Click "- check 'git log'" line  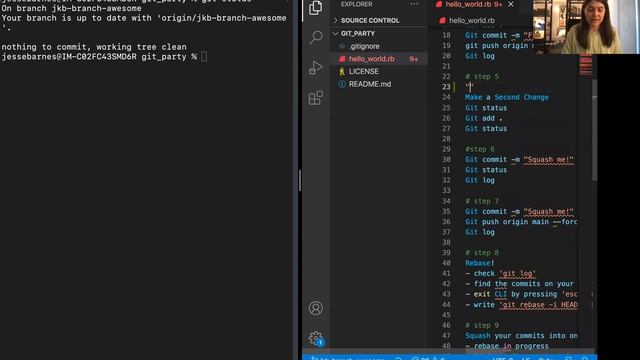coord(500,273)
